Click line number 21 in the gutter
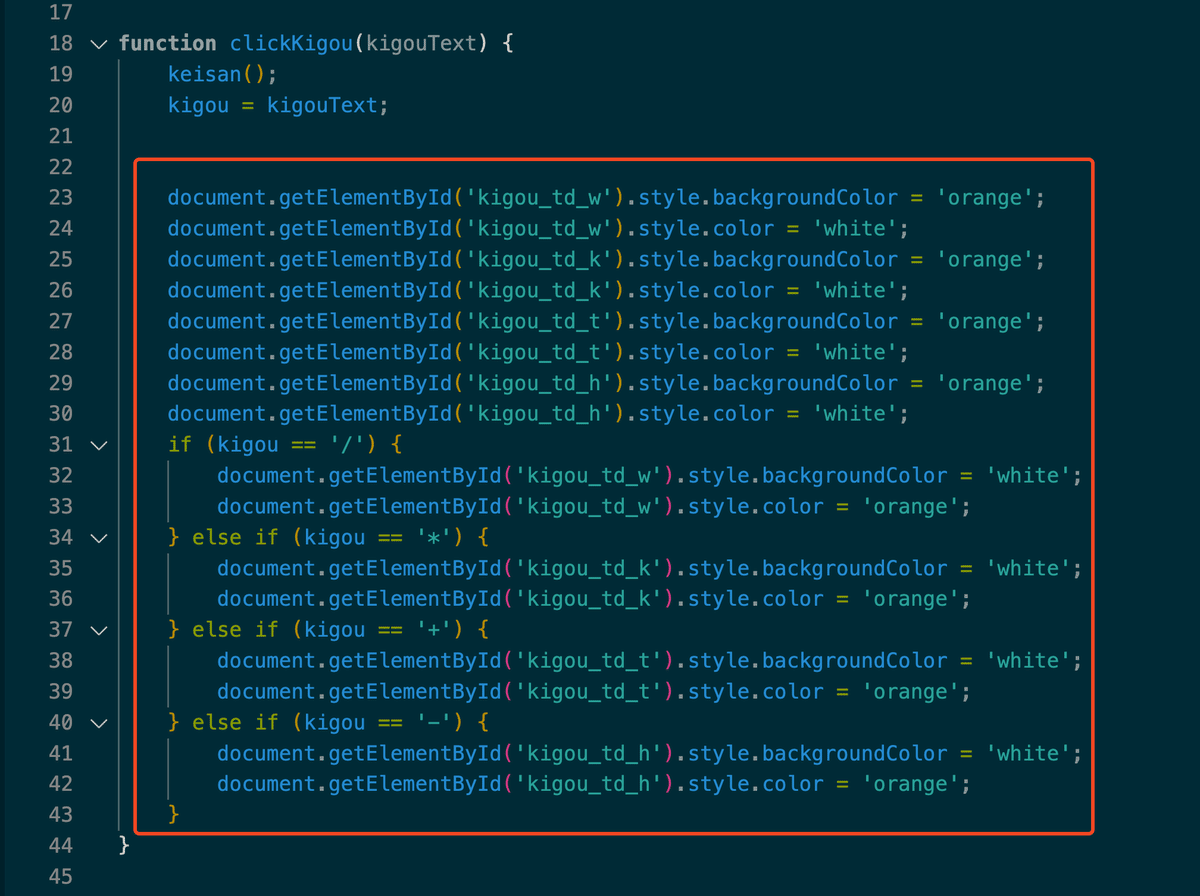Viewport: 1200px width, 896px height. [61, 136]
